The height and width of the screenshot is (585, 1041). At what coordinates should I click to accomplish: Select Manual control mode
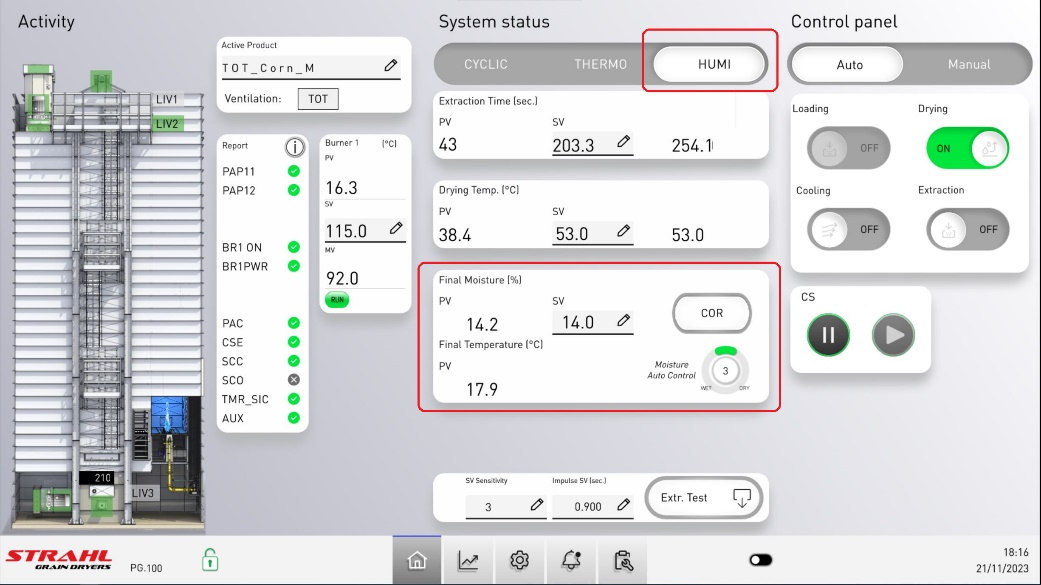[x=968, y=64]
